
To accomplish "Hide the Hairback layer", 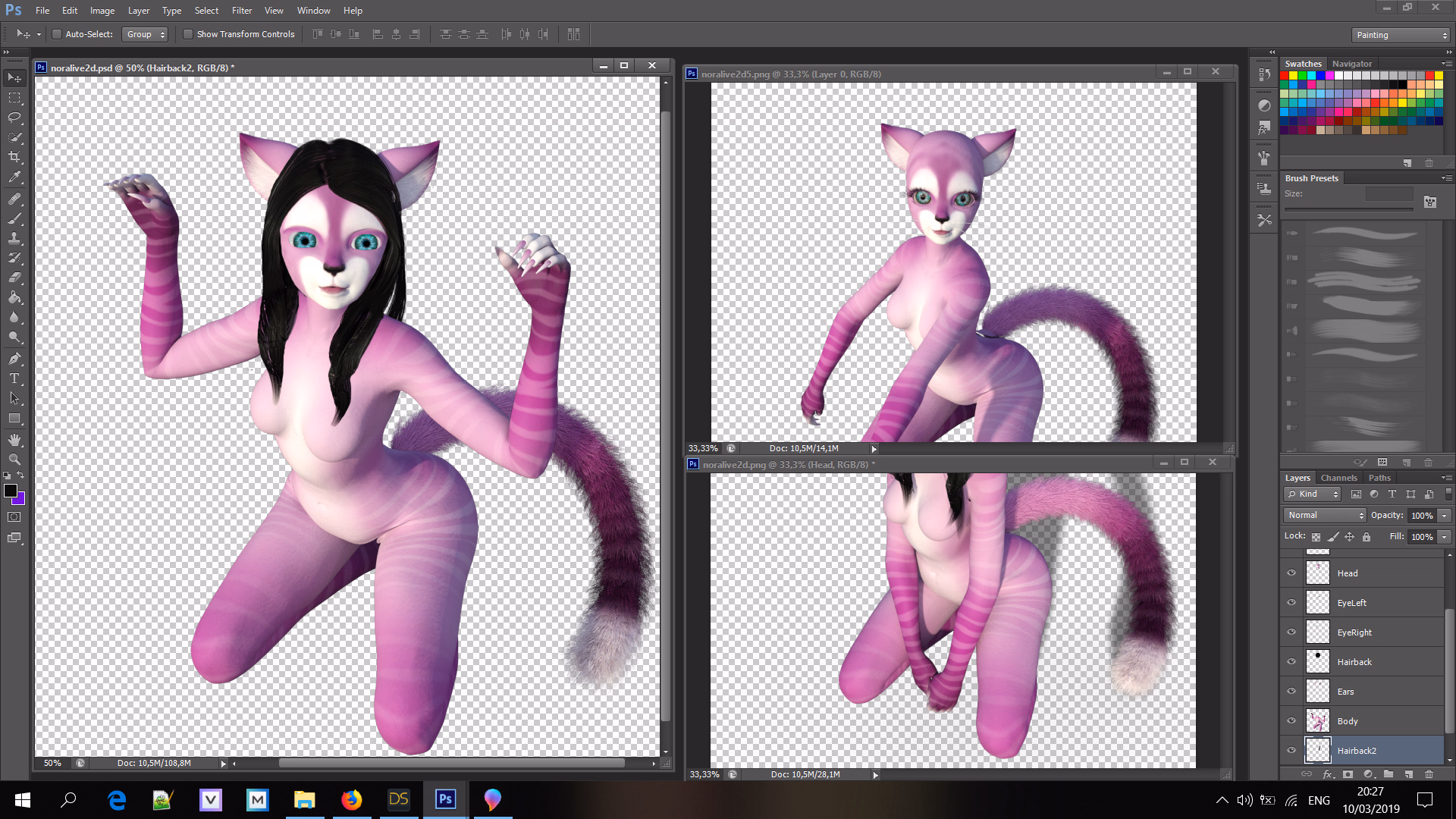I will [1291, 661].
